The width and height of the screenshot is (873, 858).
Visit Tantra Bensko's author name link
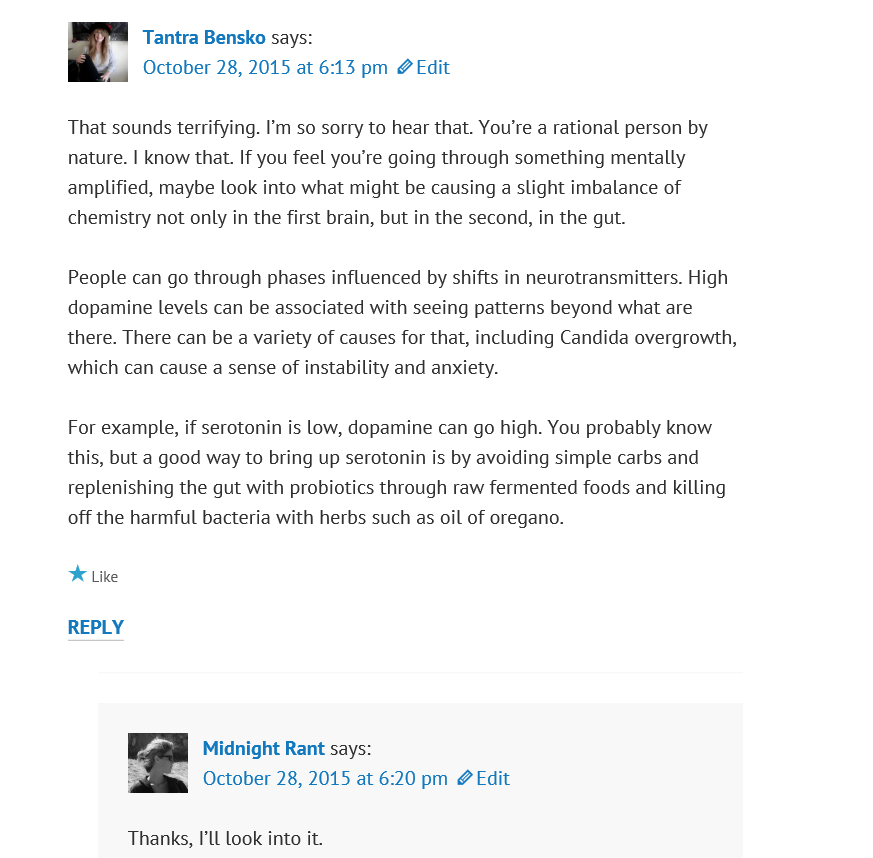click(x=204, y=37)
